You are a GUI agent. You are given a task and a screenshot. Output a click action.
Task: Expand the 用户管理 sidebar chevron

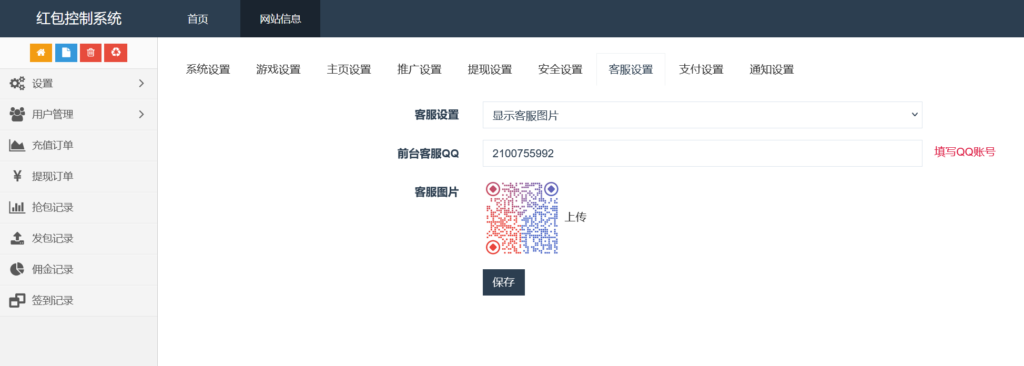point(142,114)
